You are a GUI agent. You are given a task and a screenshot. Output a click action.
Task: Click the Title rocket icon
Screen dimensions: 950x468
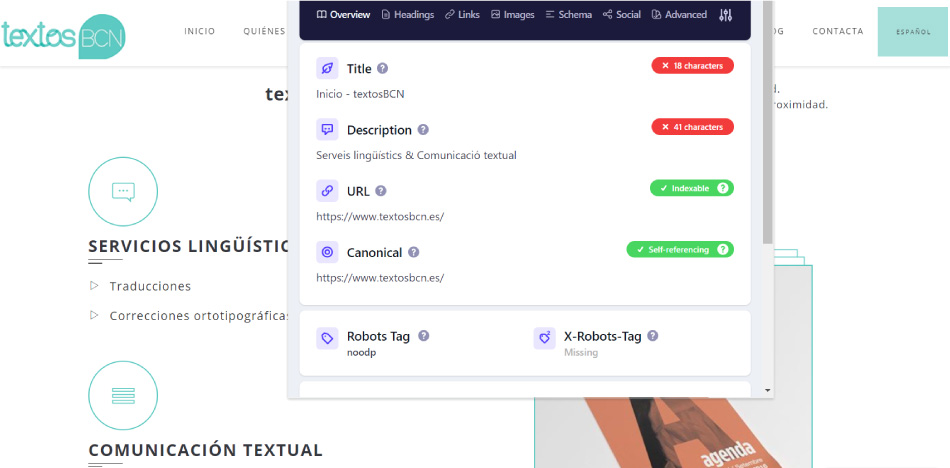click(x=327, y=69)
